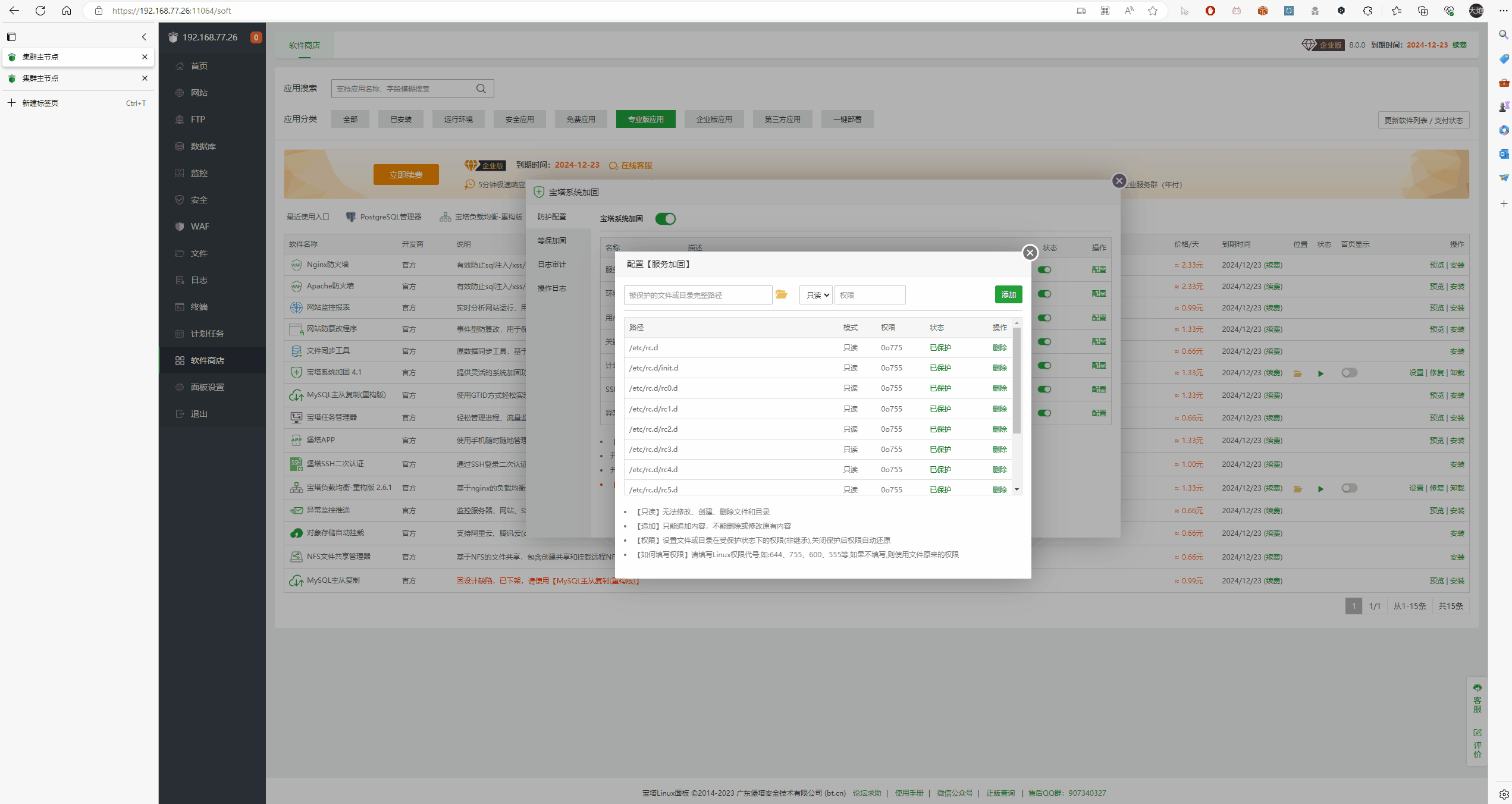Screen dimensions: 1512x804
Task: Click 立即续费 button
Action: pyautogui.click(x=406, y=175)
